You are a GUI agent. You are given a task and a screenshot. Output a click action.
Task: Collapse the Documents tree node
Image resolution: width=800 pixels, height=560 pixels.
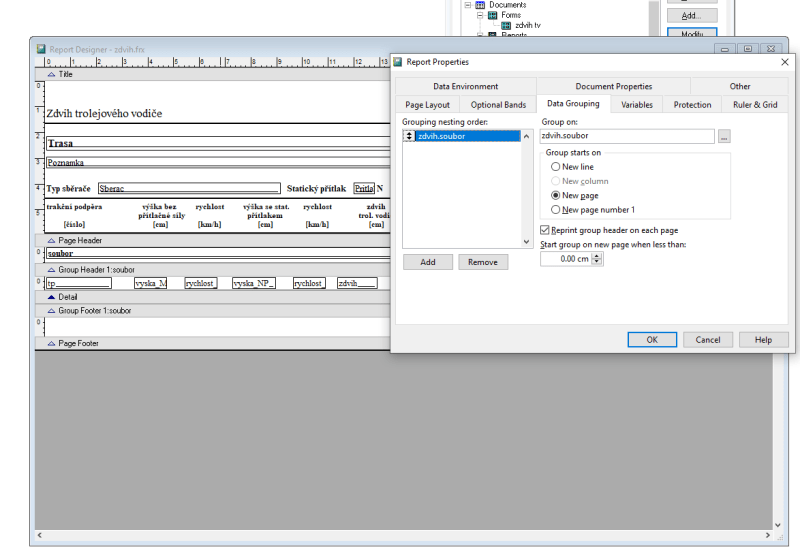pyautogui.click(x=467, y=5)
